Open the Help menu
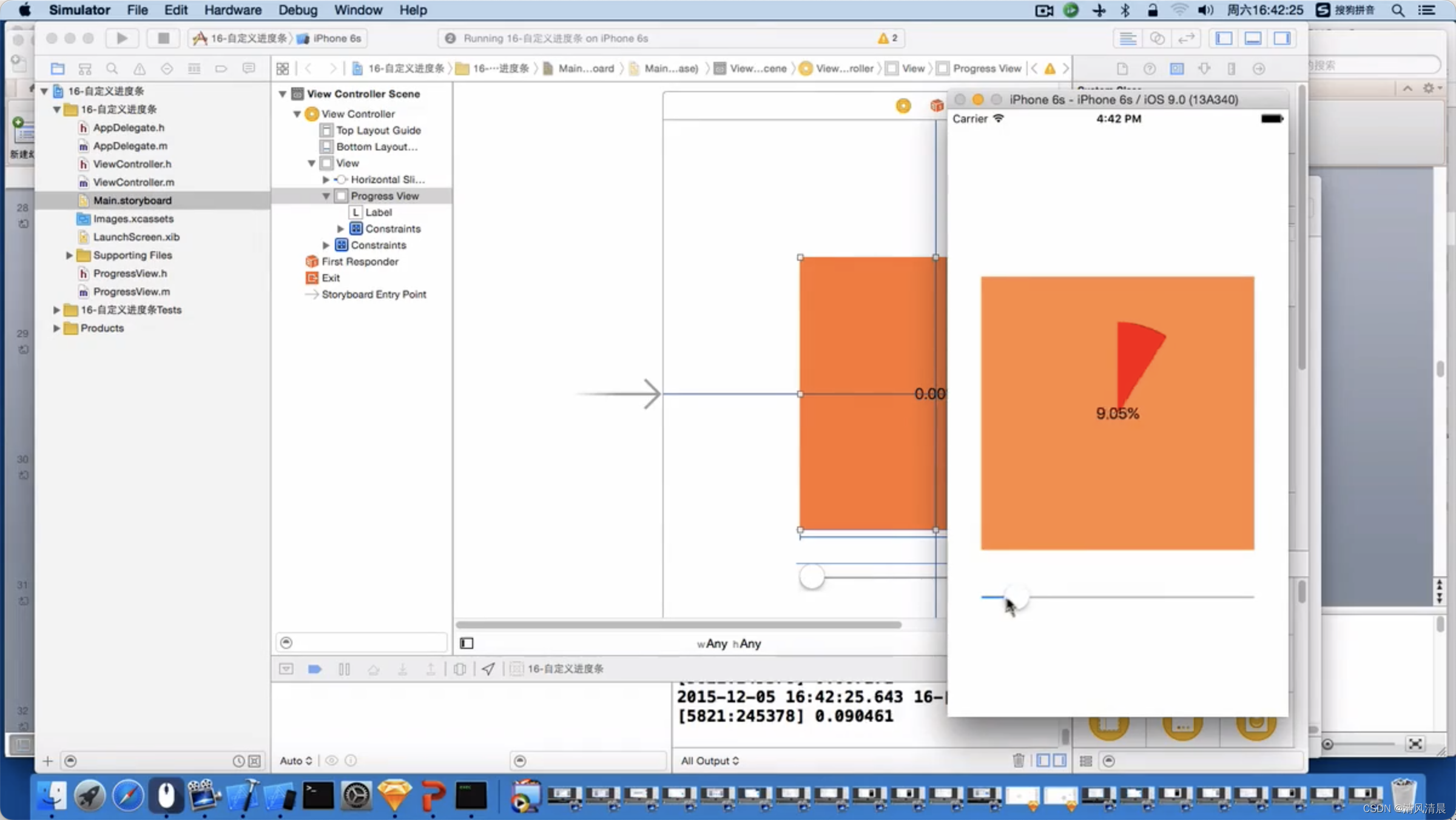 (413, 10)
